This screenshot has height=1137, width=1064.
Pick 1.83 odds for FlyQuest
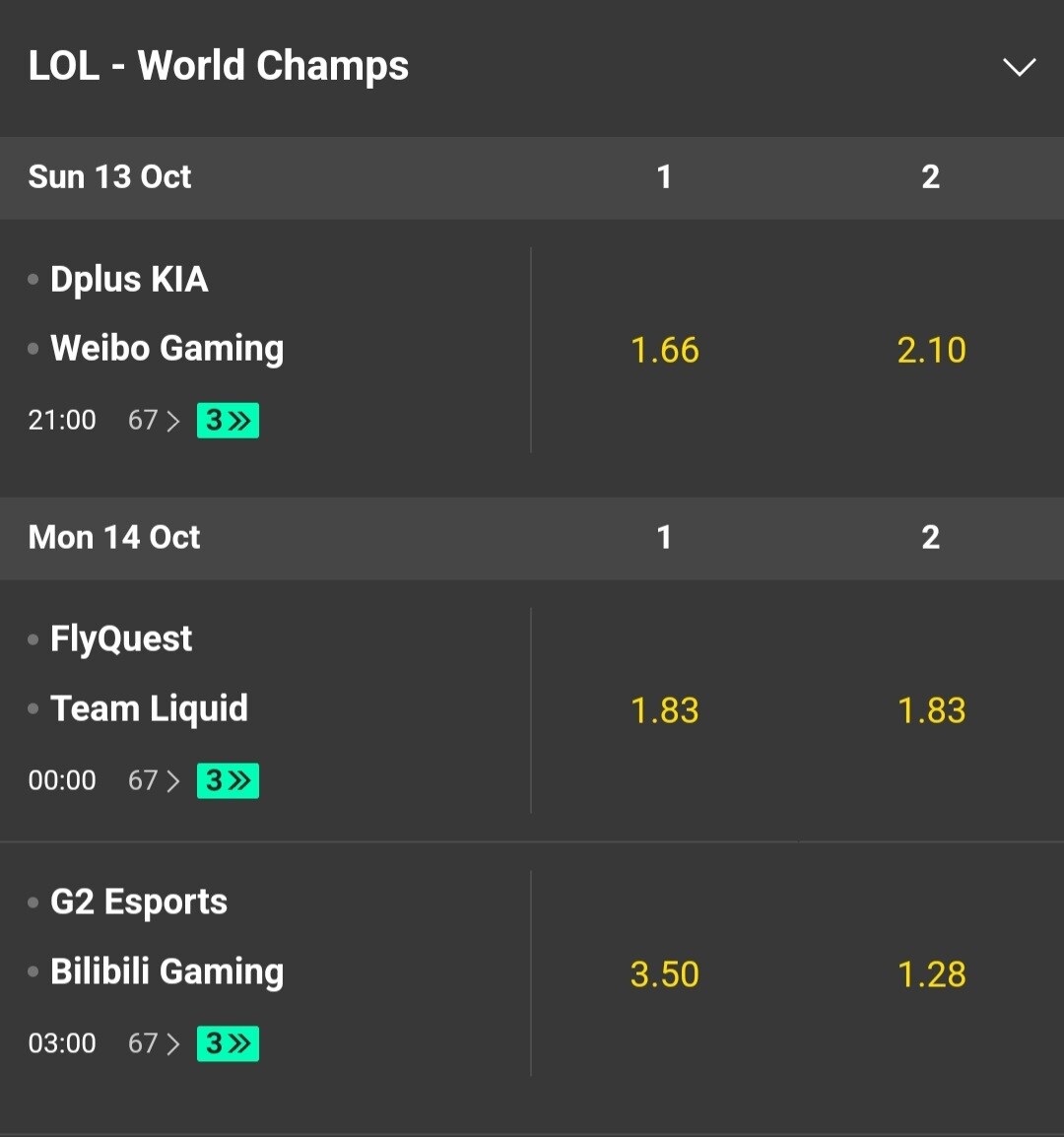pos(664,711)
